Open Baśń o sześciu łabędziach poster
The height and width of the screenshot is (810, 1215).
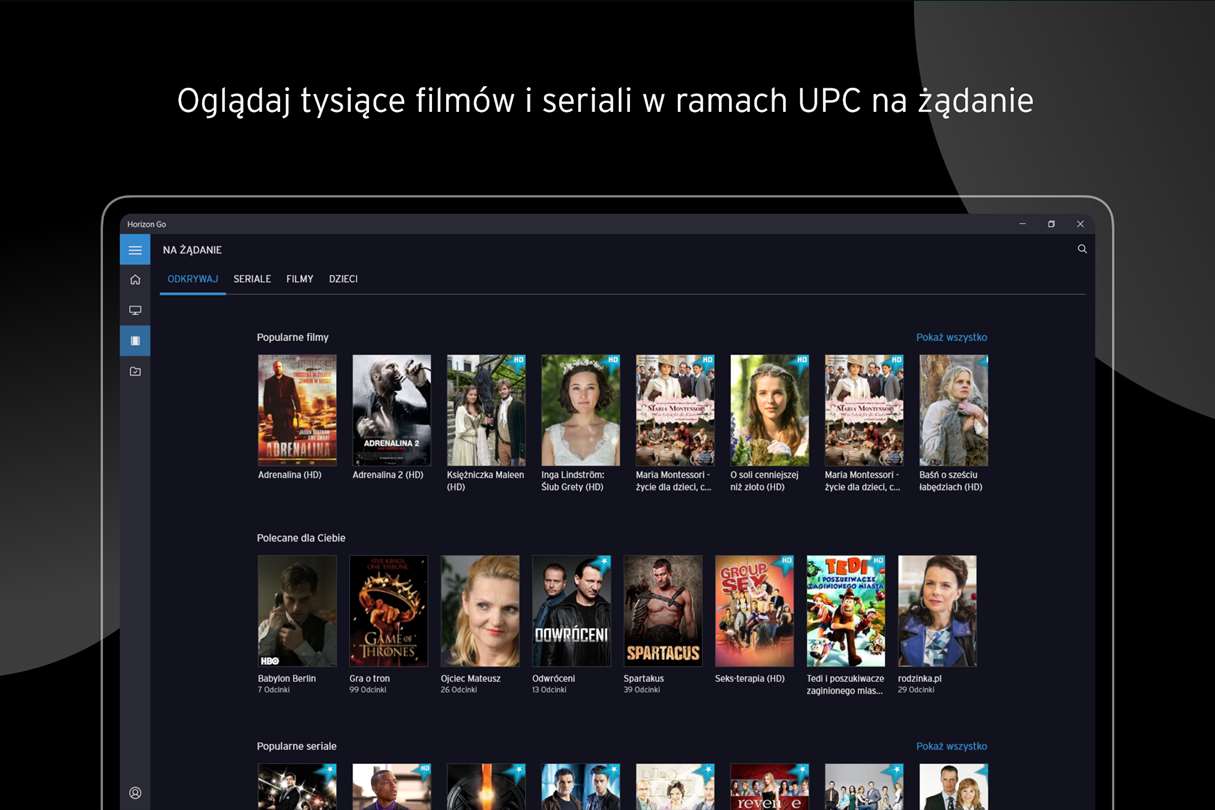pyautogui.click(x=954, y=410)
